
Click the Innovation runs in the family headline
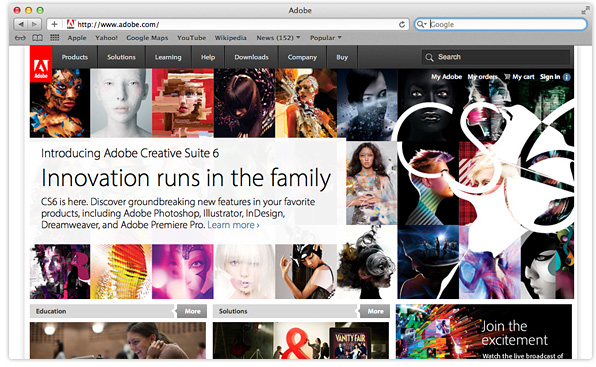point(186,178)
